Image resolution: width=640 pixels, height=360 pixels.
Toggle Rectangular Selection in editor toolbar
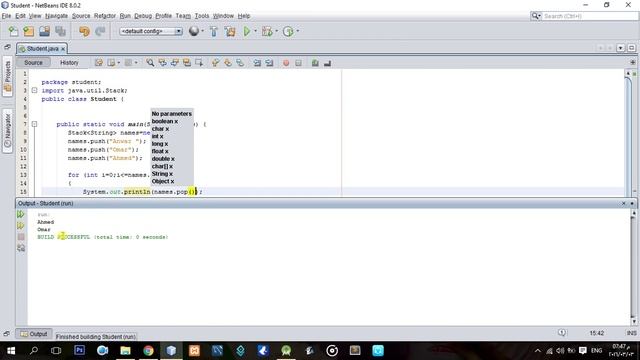click(199, 63)
